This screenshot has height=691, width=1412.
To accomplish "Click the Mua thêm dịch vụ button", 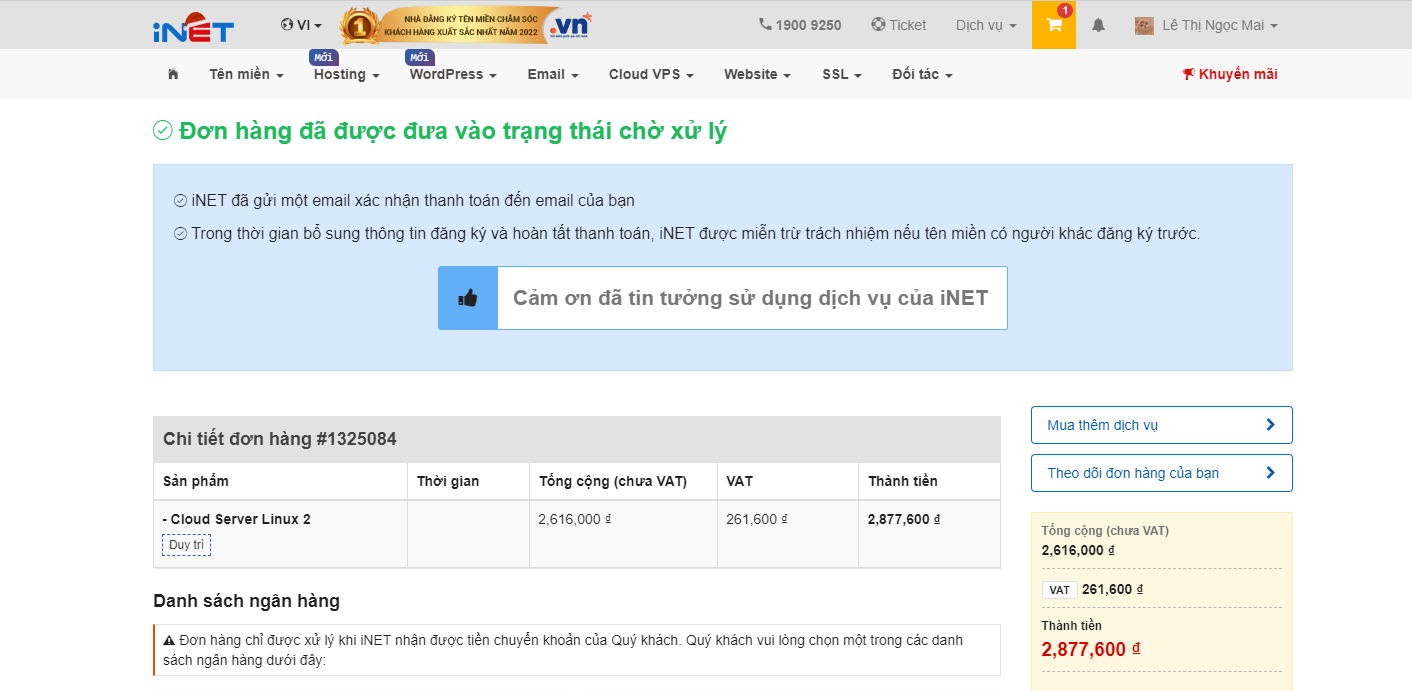I will tap(1161, 425).
